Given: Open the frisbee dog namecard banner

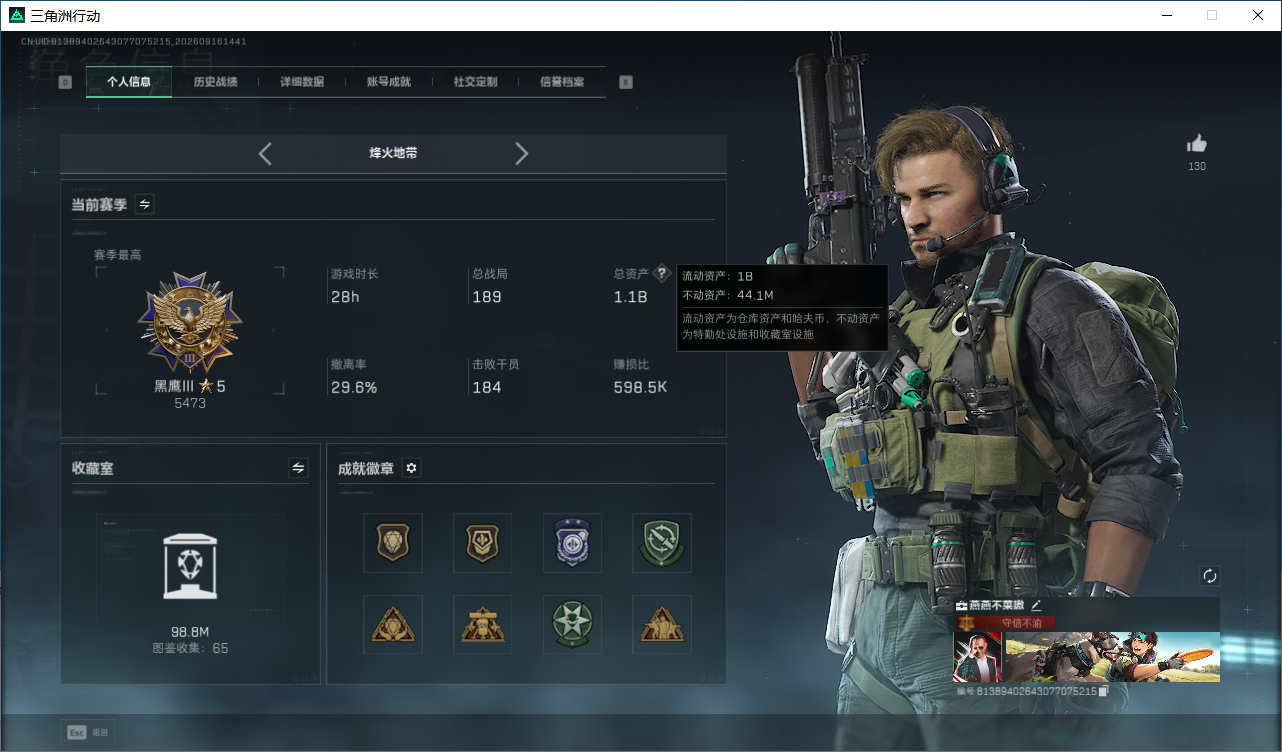Looking at the screenshot, I should tap(1112, 657).
